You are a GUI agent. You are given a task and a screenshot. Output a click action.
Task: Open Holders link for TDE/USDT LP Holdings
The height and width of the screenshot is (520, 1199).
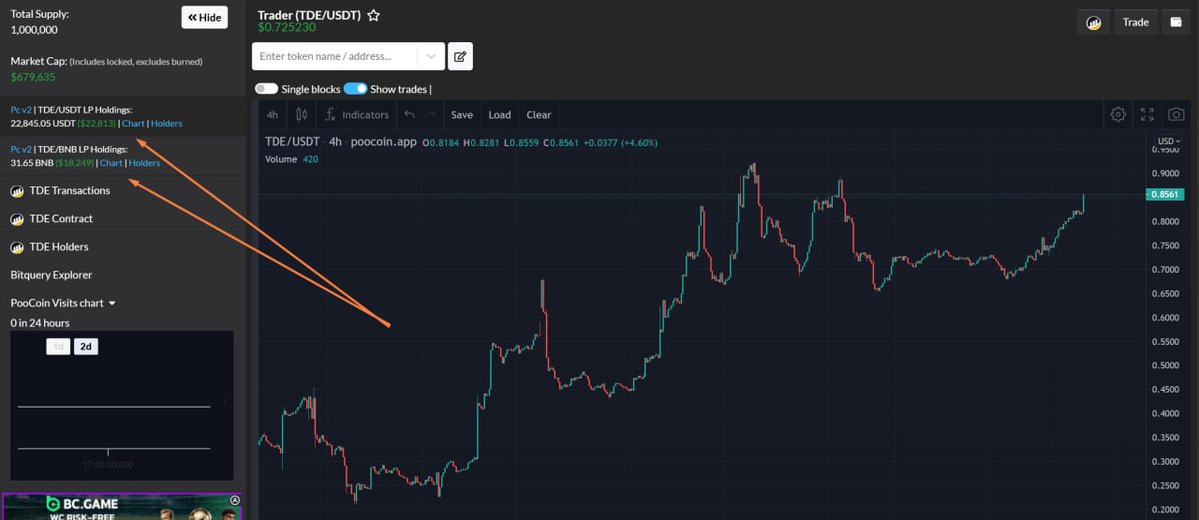[167, 124]
